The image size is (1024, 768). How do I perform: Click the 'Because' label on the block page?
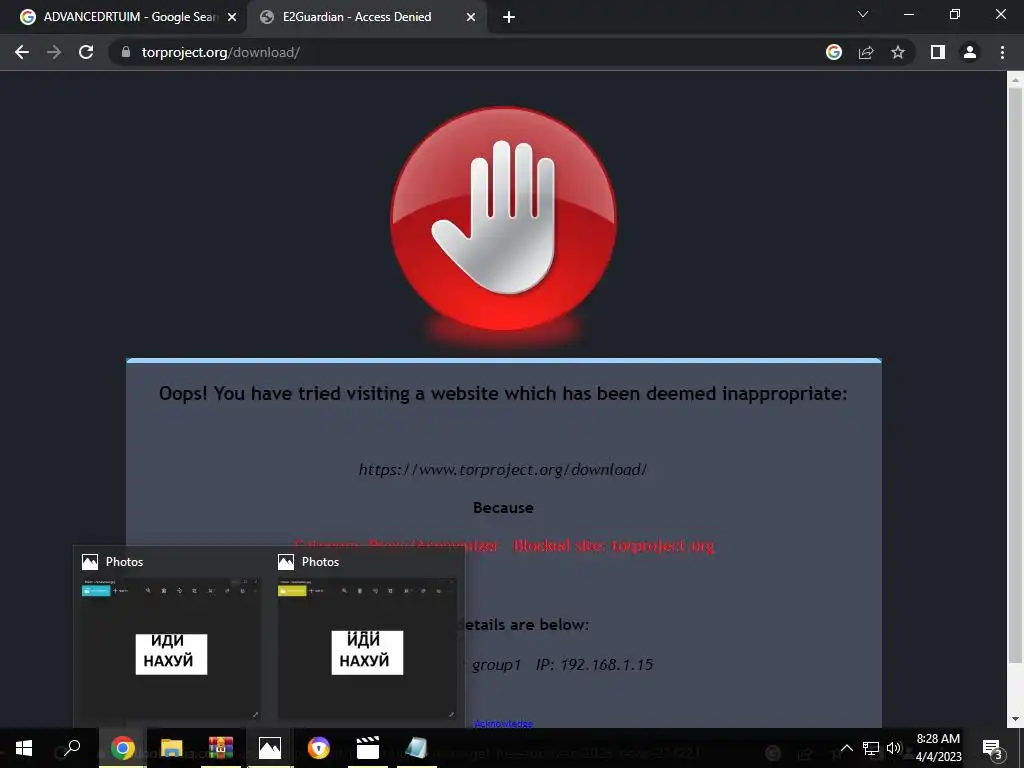[503, 507]
